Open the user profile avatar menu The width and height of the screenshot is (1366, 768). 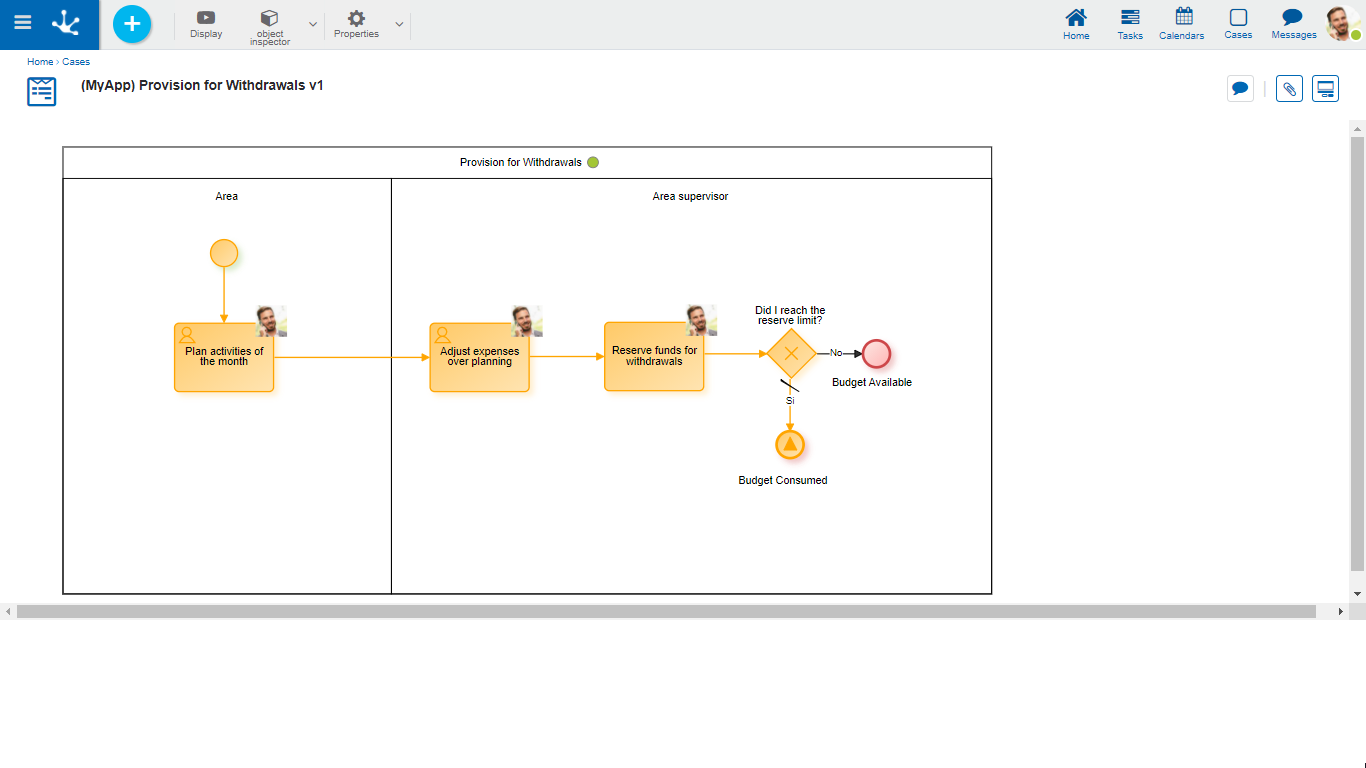click(1342, 23)
